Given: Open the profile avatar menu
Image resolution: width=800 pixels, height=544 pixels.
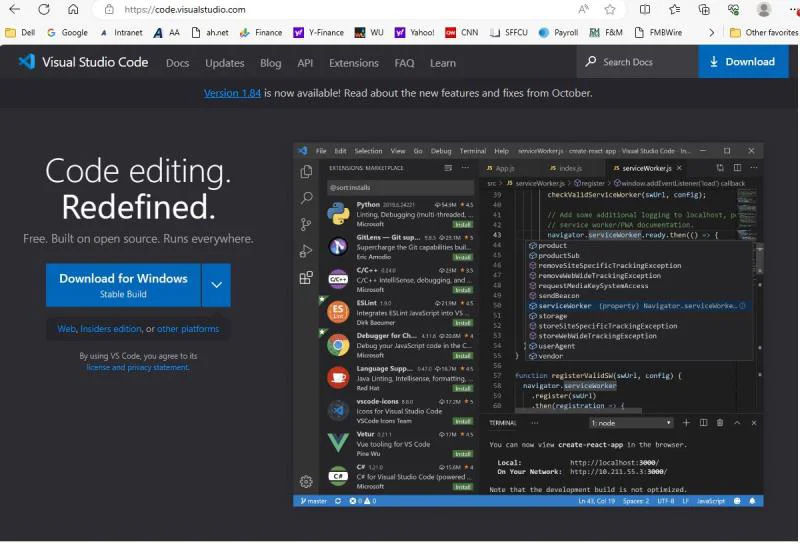Looking at the screenshot, I should [x=763, y=9].
